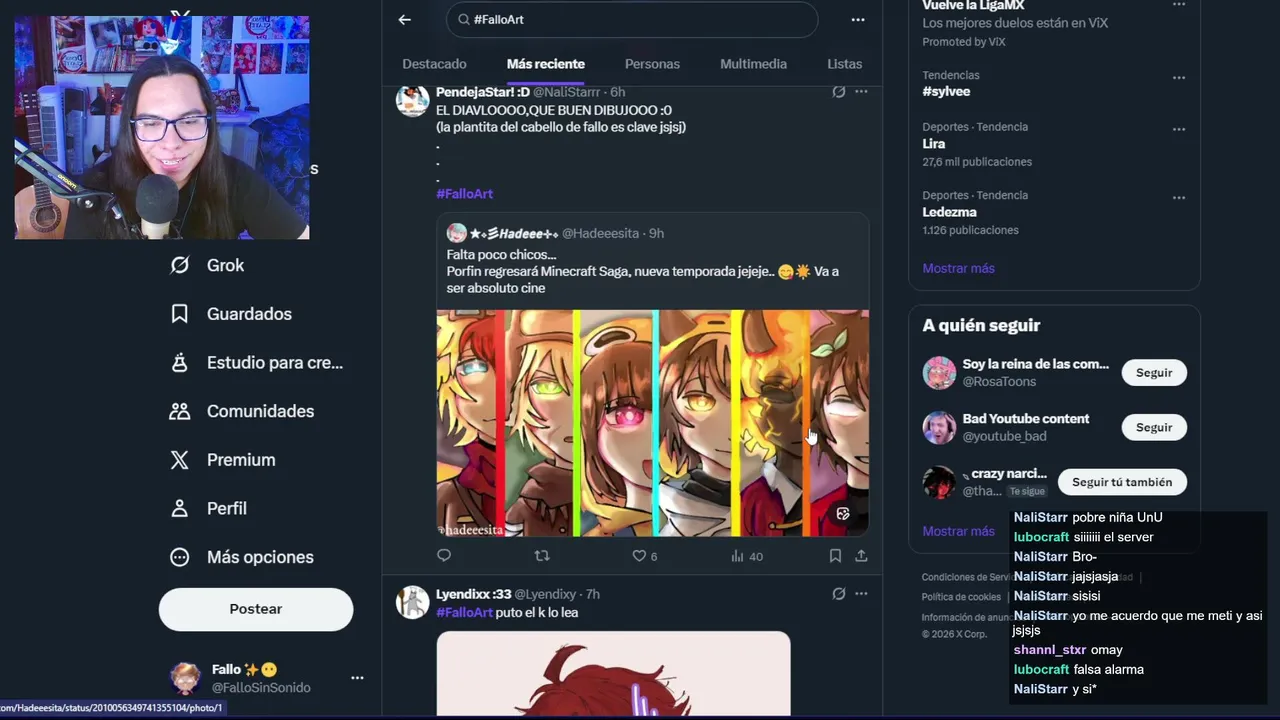Open more options for #sylvee trend

click(1179, 78)
